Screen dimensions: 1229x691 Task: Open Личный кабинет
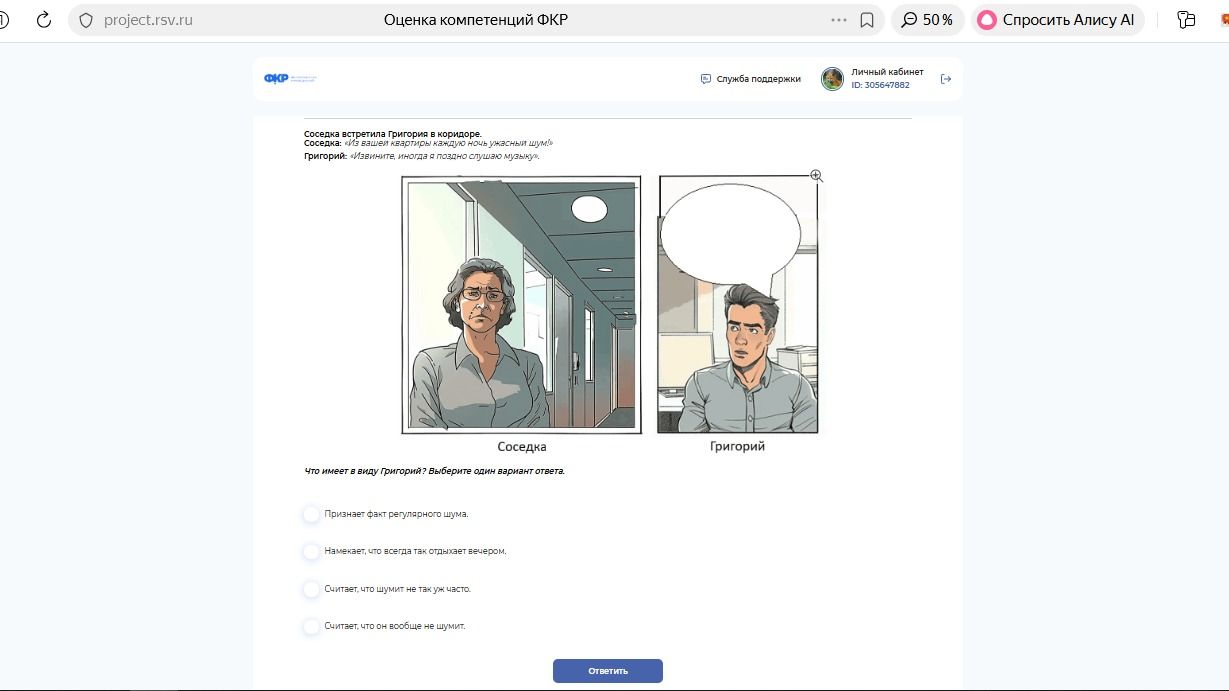coord(887,73)
